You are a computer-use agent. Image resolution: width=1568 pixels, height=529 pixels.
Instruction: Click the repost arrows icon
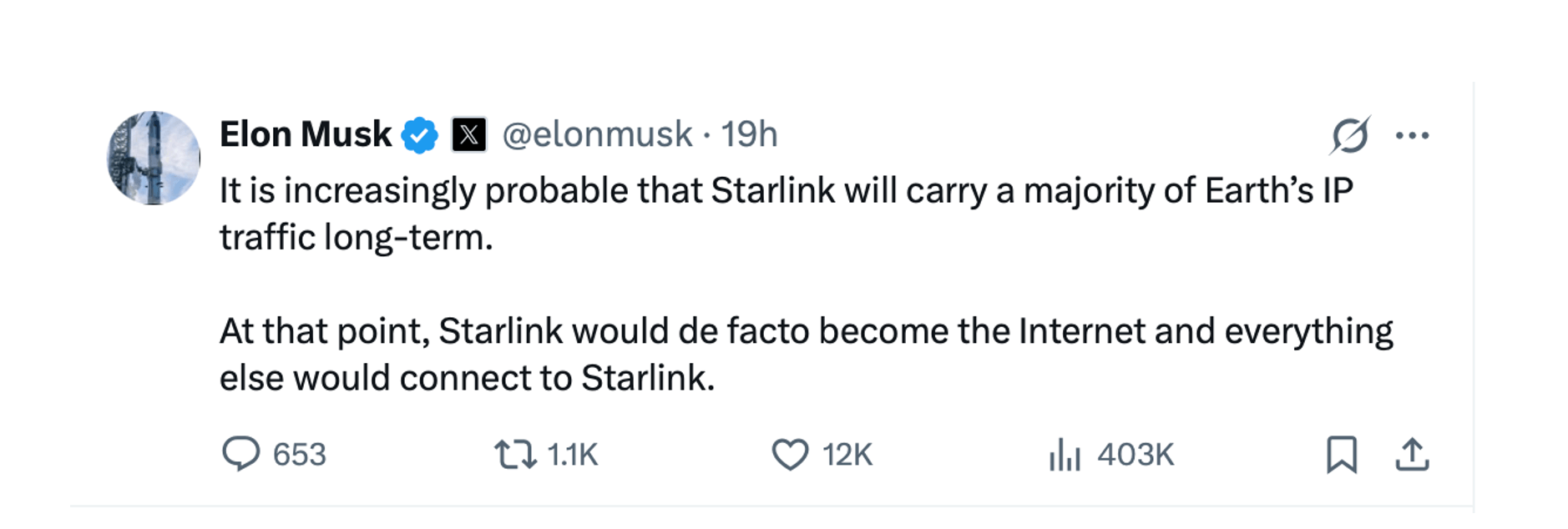(515, 455)
